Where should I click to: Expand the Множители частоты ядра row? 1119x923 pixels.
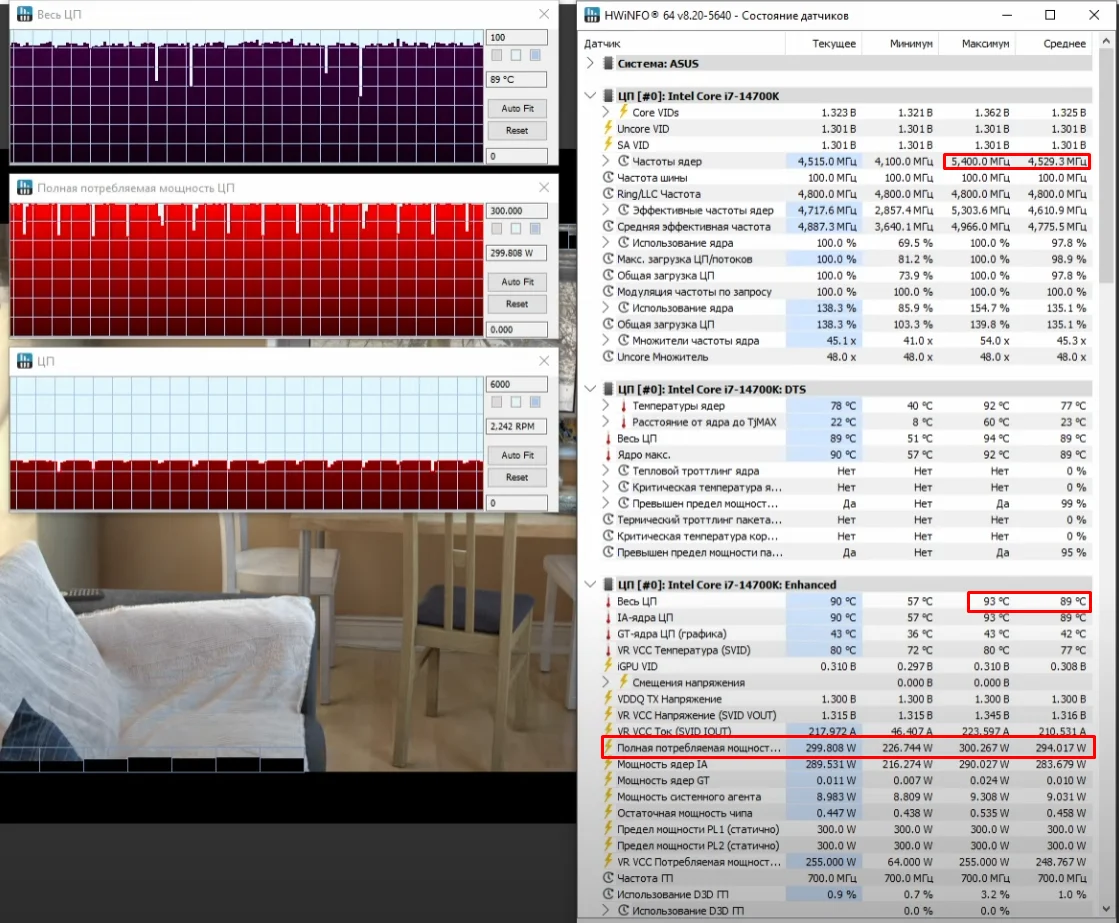tap(606, 341)
